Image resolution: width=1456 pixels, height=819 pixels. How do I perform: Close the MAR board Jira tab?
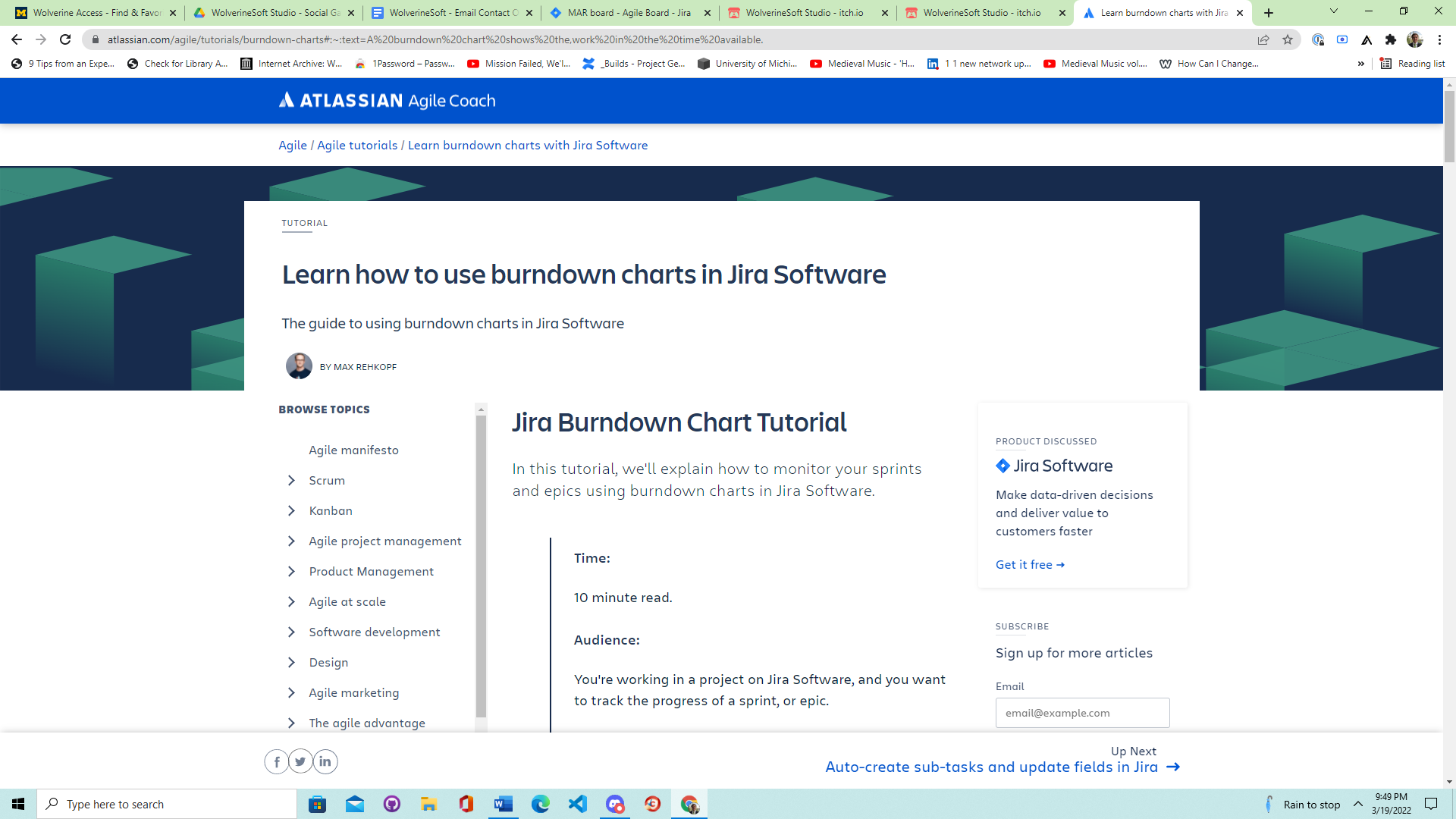point(707,13)
